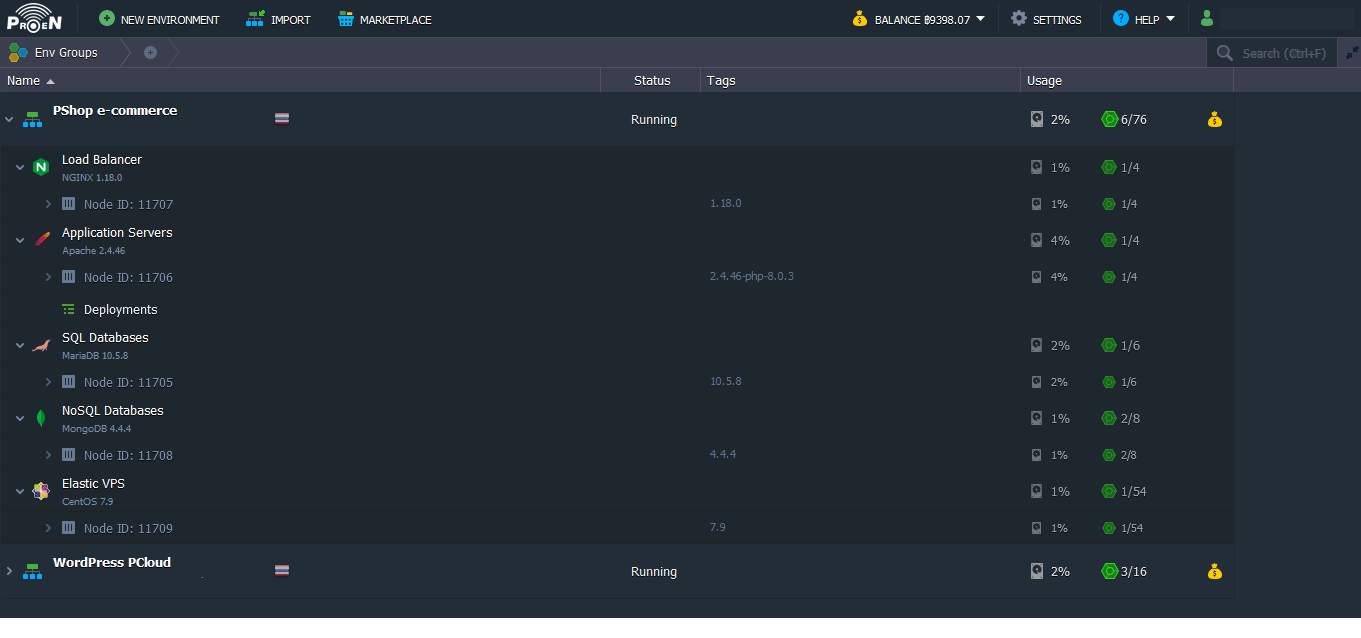The height and width of the screenshot is (638, 1361).
Task: Collapse the PShop e-commerce environment
Action: point(9,119)
